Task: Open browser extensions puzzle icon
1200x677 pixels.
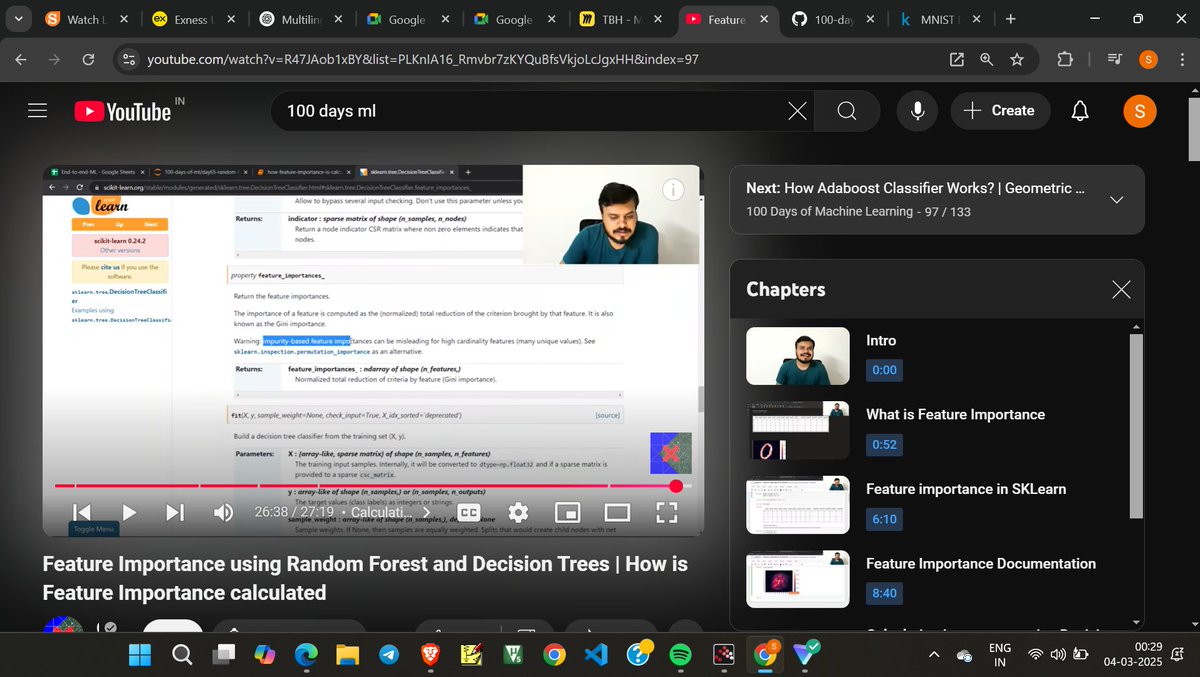Action: [1065, 60]
